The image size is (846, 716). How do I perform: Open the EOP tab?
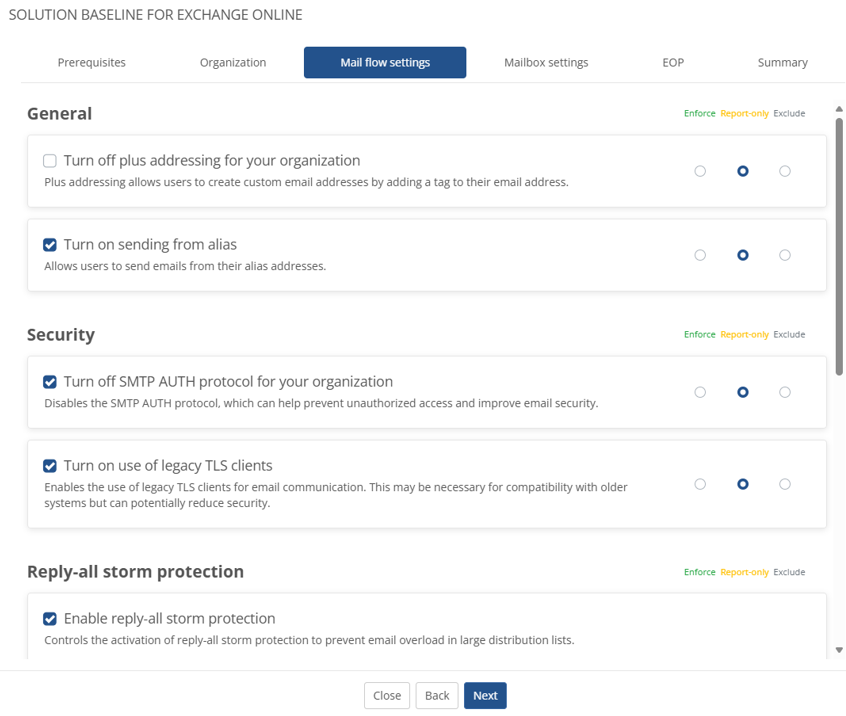[673, 62]
